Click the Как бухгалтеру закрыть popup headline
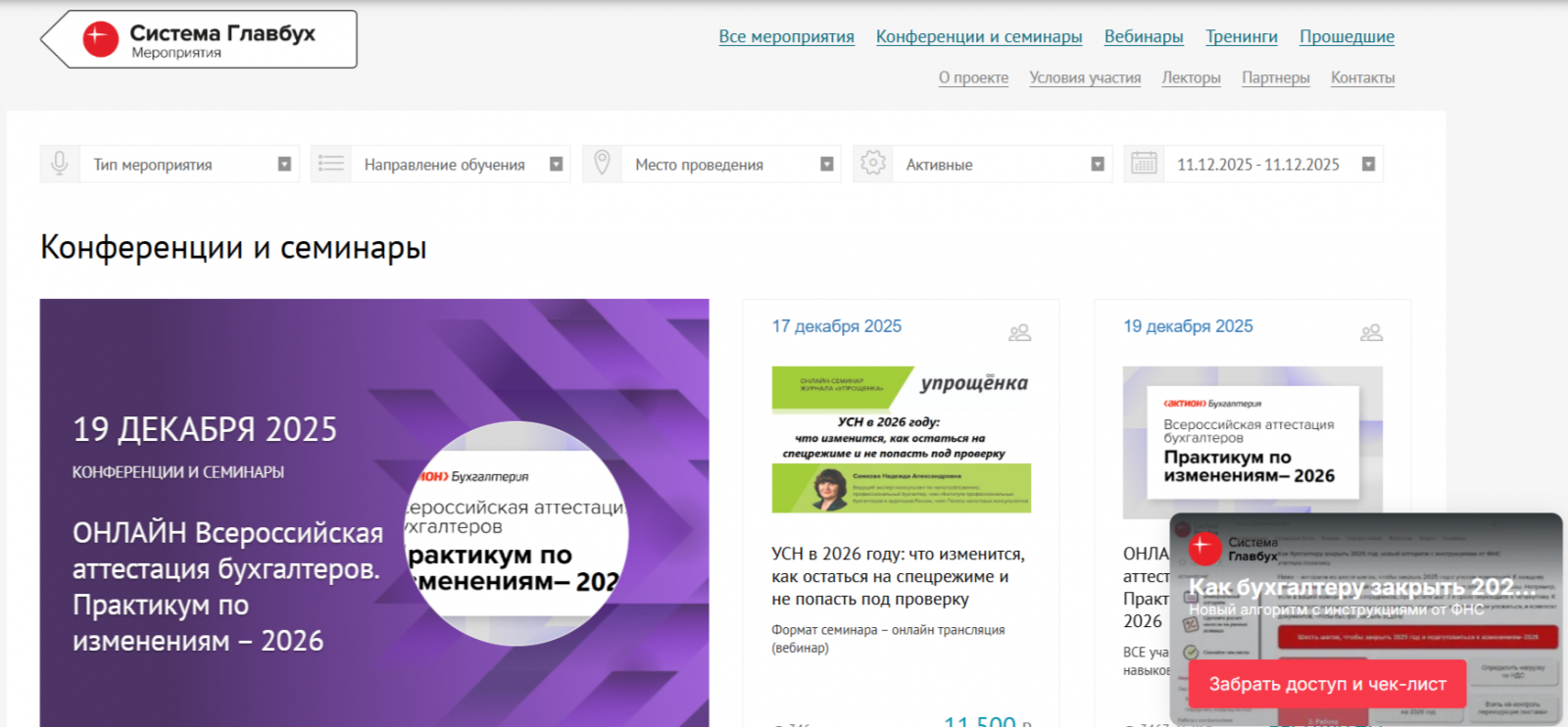Image resolution: width=1568 pixels, height=727 pixels. (1362, 587)
